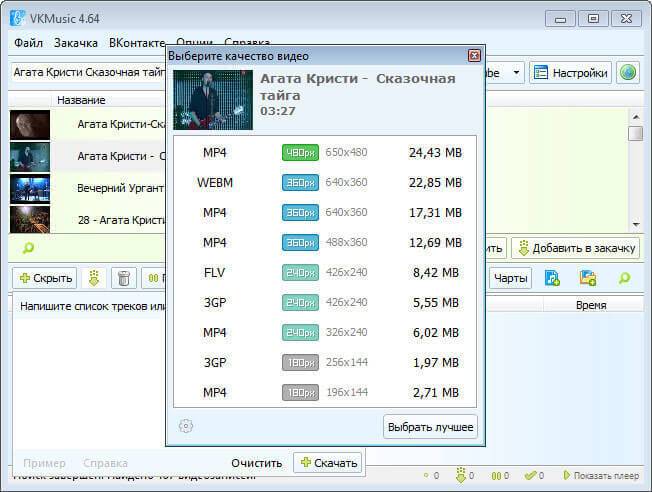The width and height of the screenshot is (652, 492).
Task: Click the Пример link
Action: (x=44, y=463)
